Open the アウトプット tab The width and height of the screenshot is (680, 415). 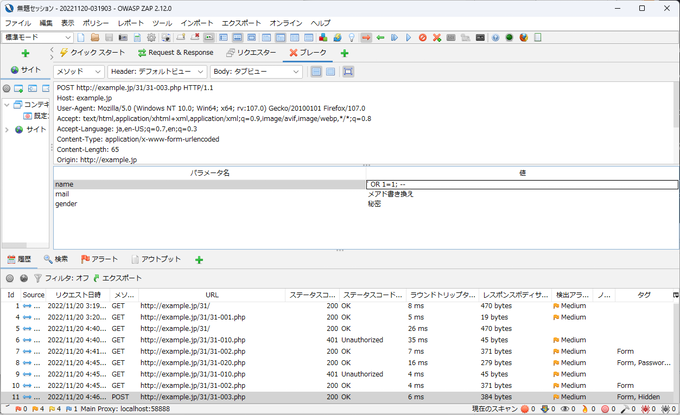156,259
